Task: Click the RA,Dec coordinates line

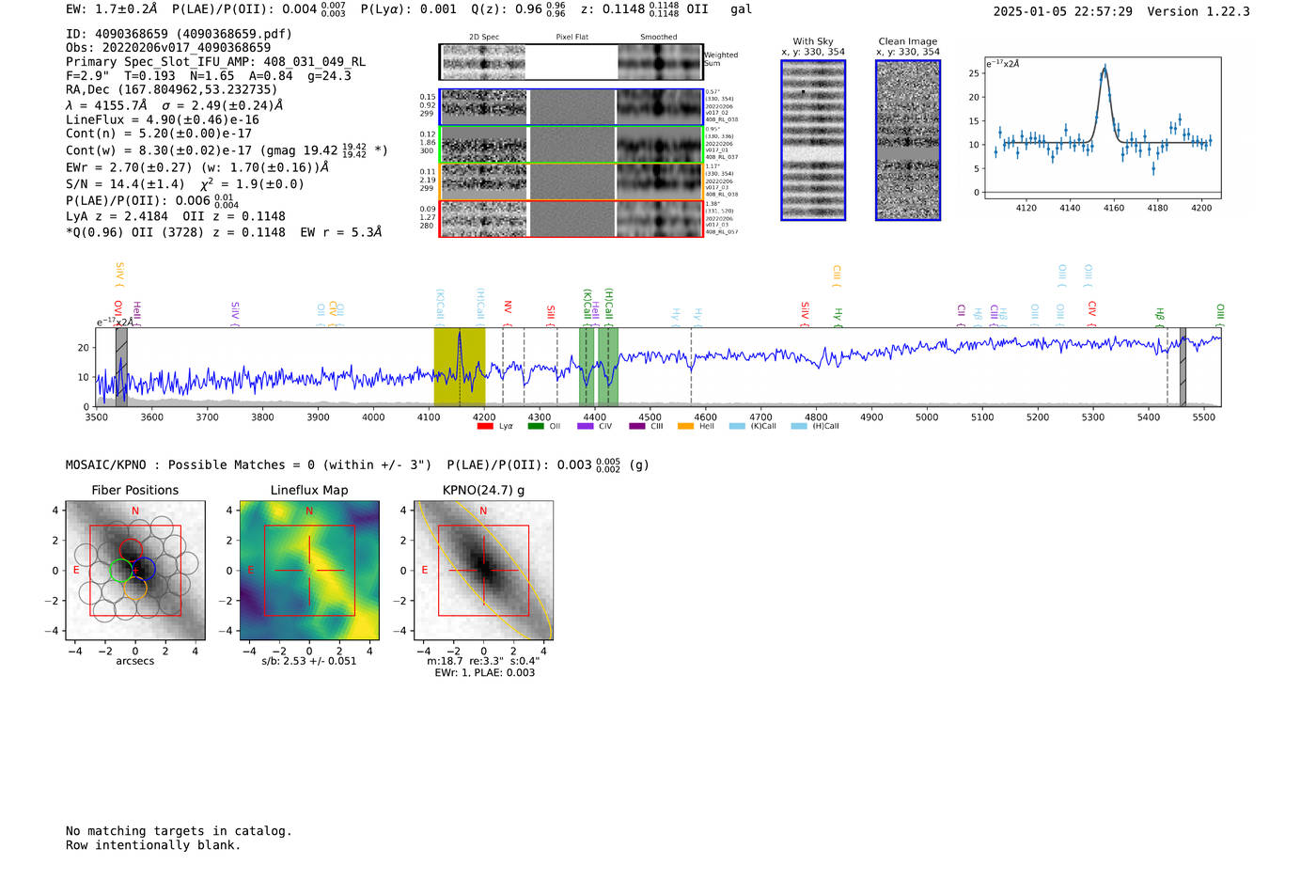Action: [x=172, y=90]
